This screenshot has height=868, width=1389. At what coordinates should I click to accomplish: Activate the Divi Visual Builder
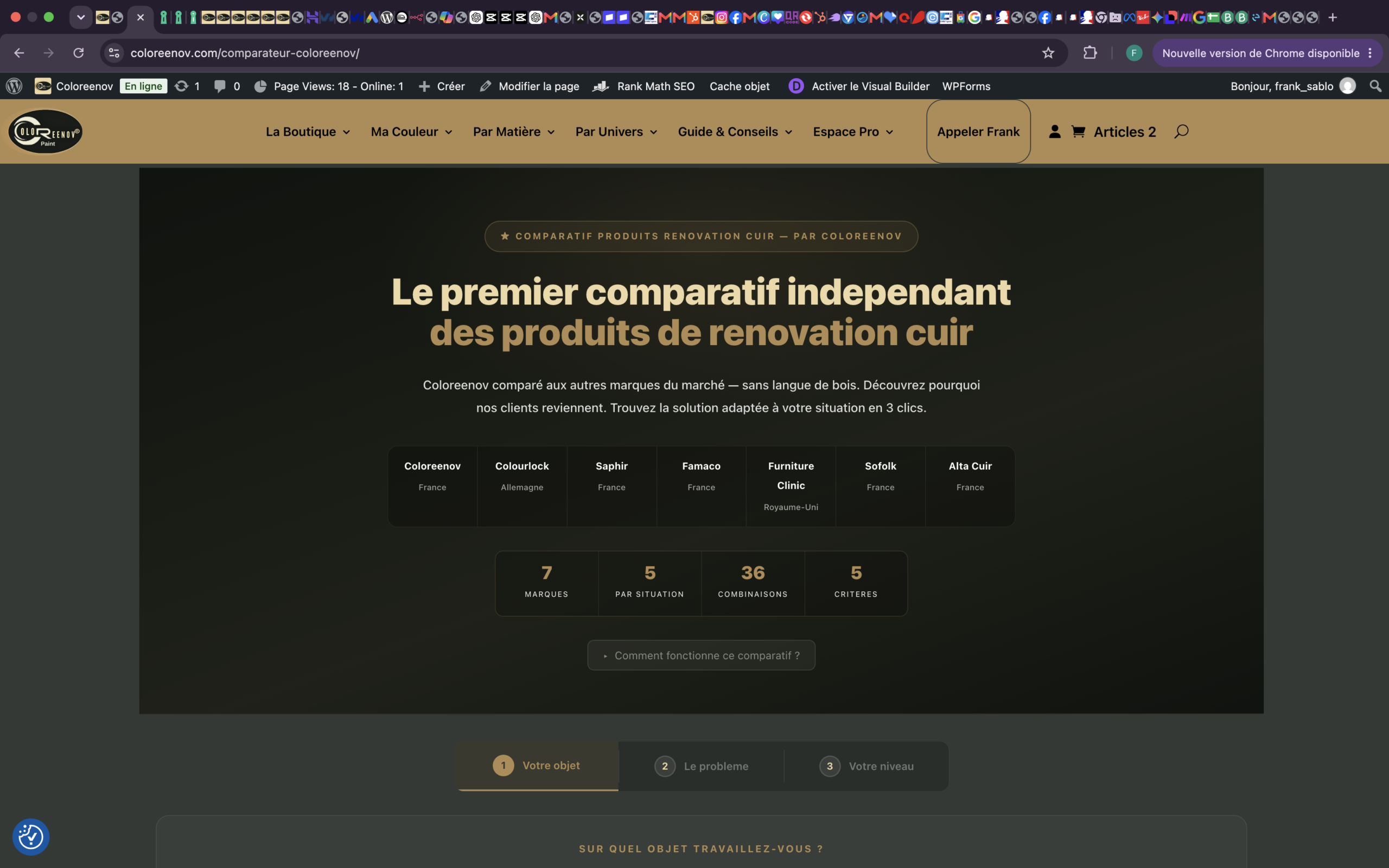coord(859,86)
